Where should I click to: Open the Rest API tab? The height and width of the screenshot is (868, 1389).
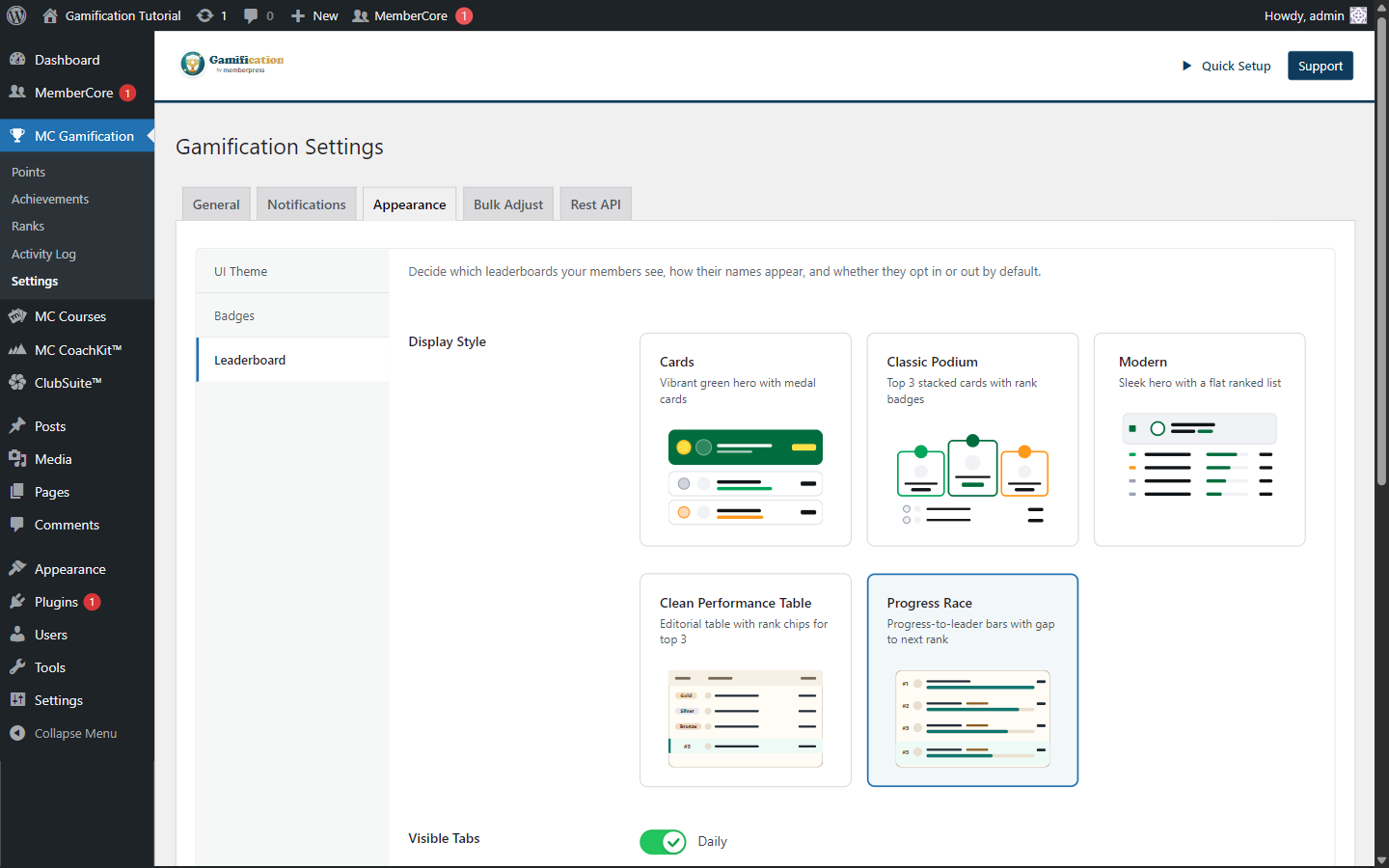pyautogui.click(x=596, y=203)
